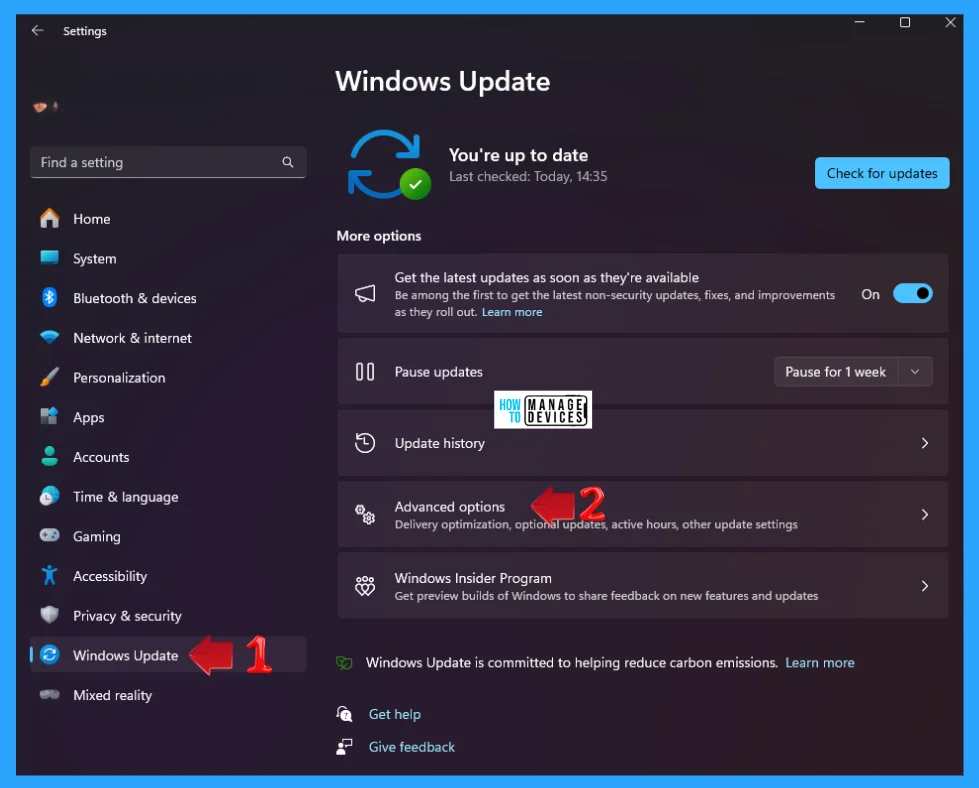Image resolution: width=979 pixels, height=788 pixels.
Task: Click the Mixed reality headset icon
Action: 49,694
